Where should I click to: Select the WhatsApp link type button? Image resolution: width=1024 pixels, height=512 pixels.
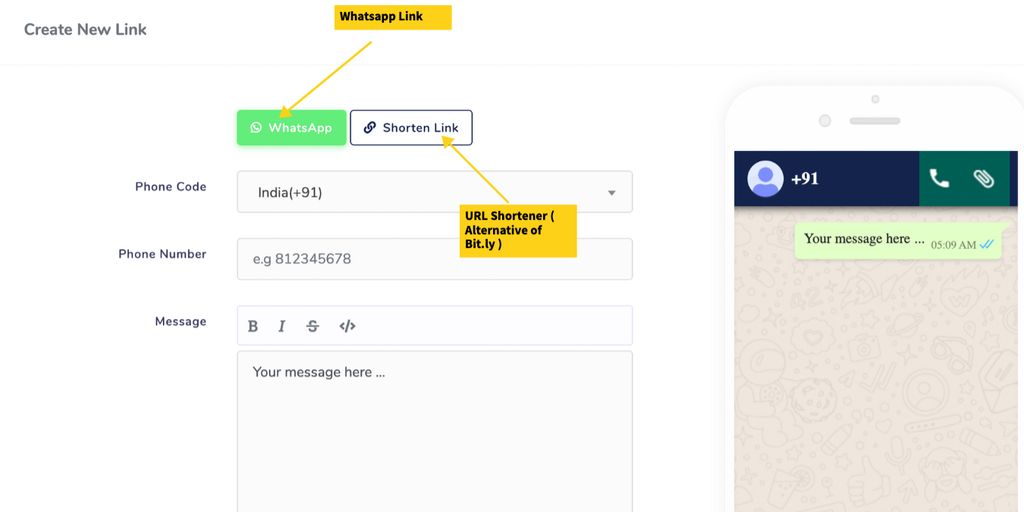tap(291, 127)
